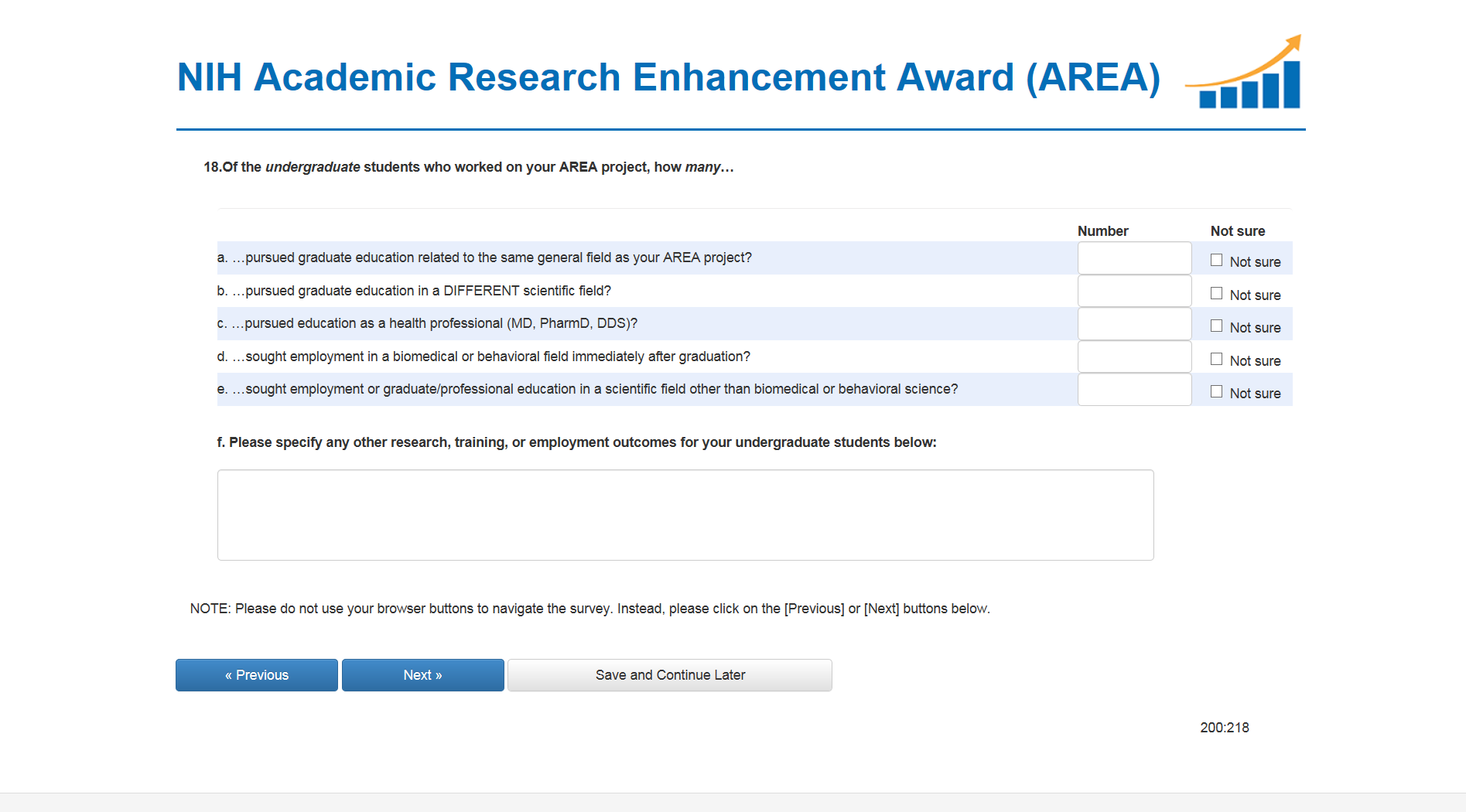The image size is (1466, 812).
Task: Click Number field for same general field question
Action: pos(1134,258)
